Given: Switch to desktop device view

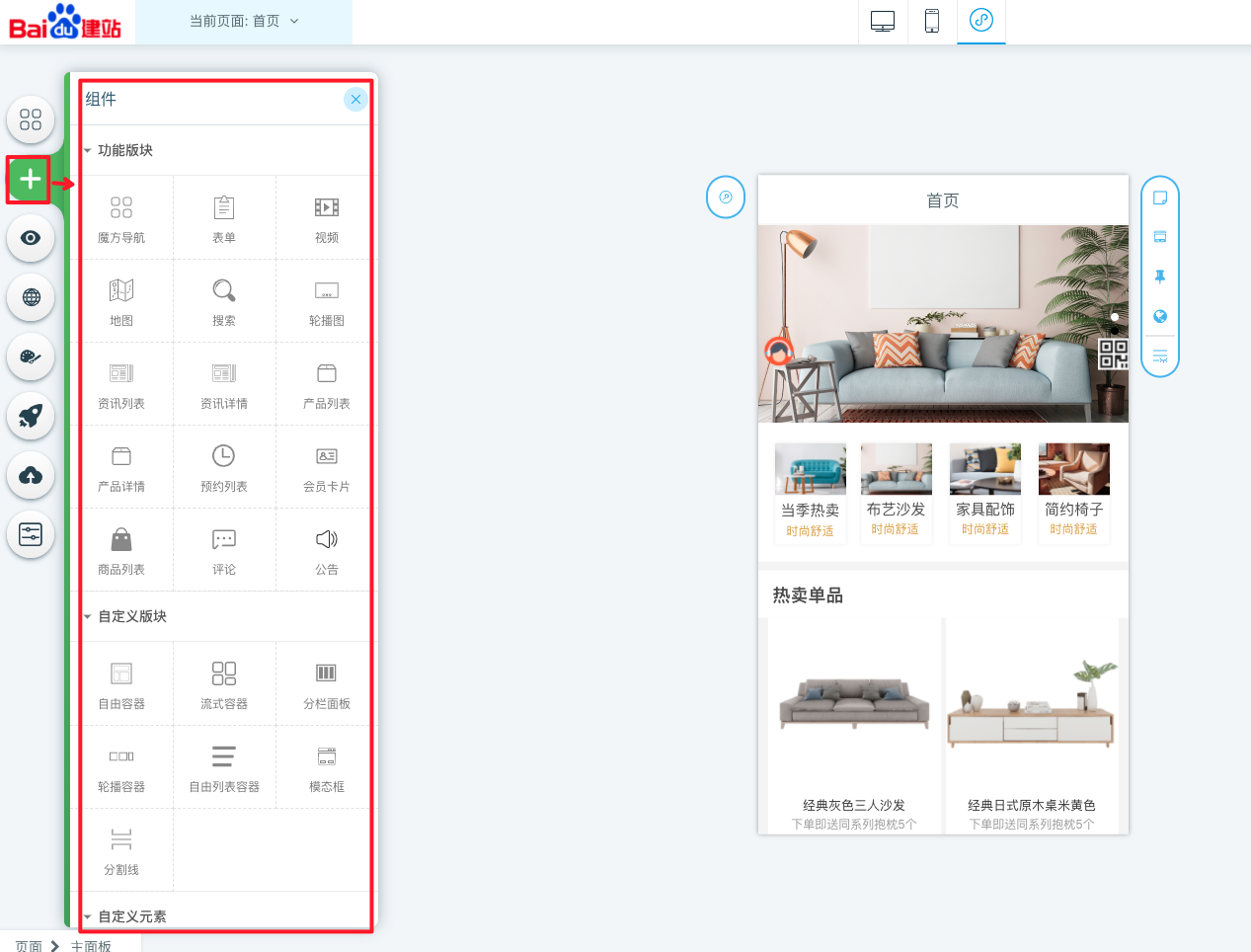Looking at the screenshot, I should pos(883,21).
